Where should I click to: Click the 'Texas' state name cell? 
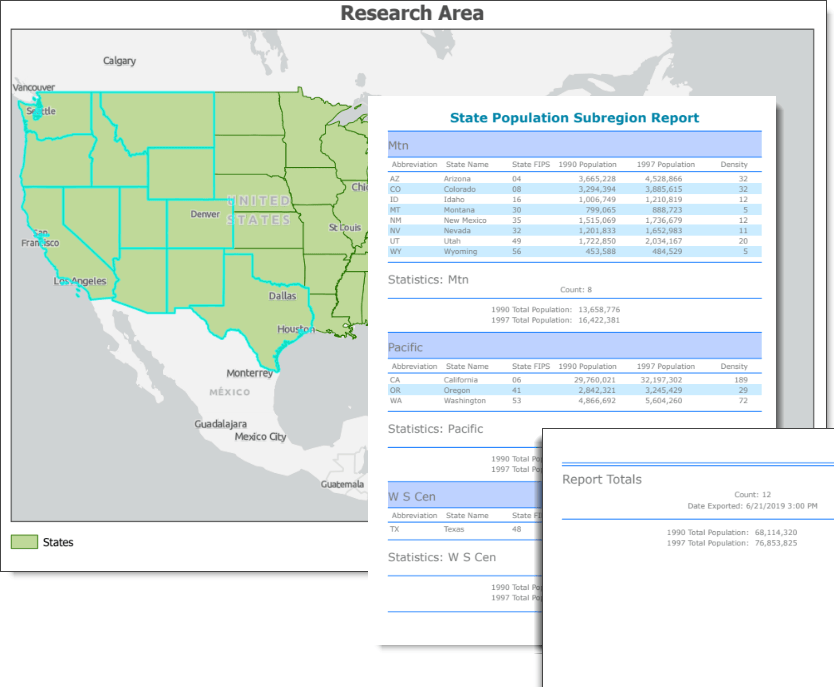(454, 529)
